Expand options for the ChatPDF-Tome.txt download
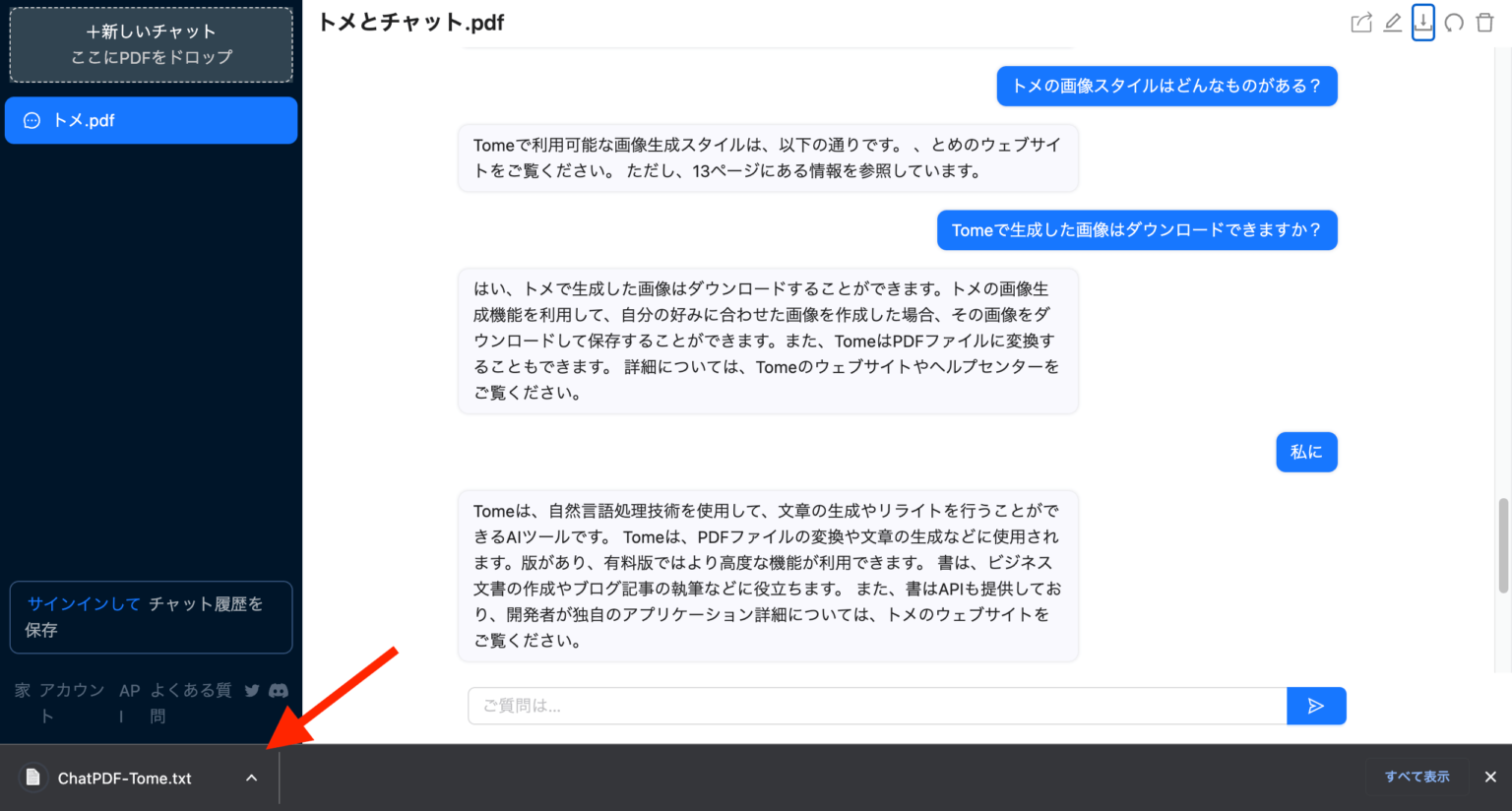Screen dimensions: 1512x811 [x=251, y=778]
